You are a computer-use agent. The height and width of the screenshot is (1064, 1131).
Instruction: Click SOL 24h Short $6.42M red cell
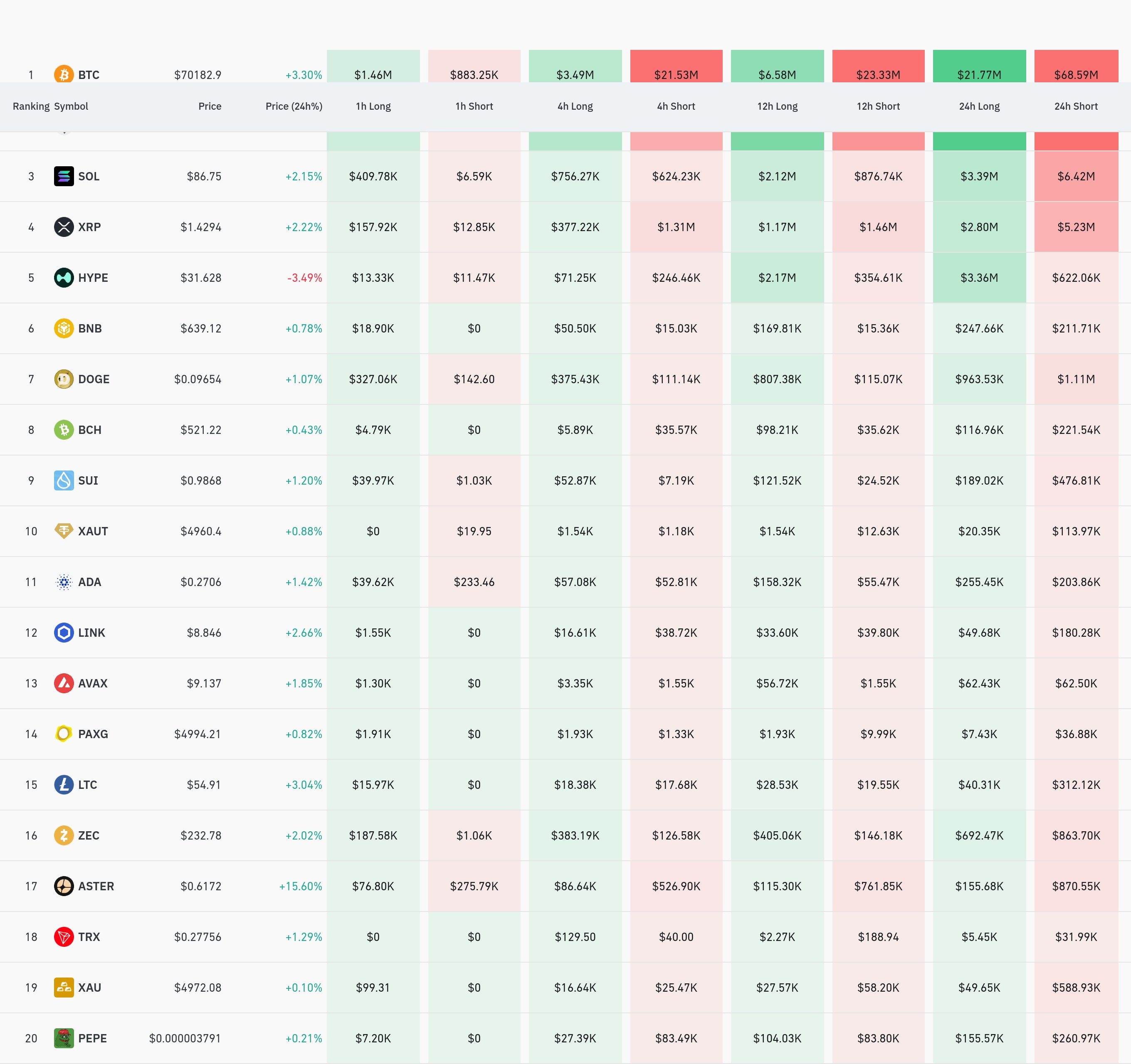(x=1075, y=176)
